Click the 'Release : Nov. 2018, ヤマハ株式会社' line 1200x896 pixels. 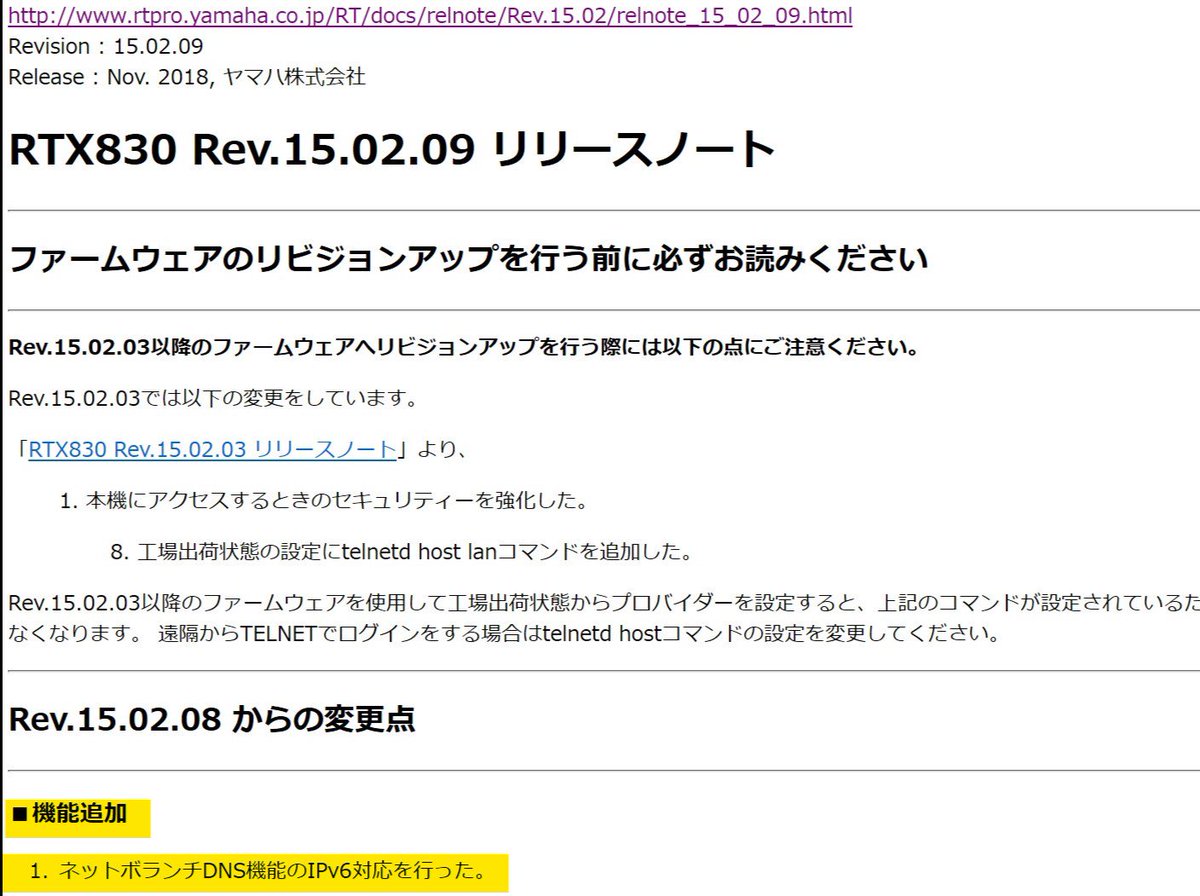coord(187,77)
